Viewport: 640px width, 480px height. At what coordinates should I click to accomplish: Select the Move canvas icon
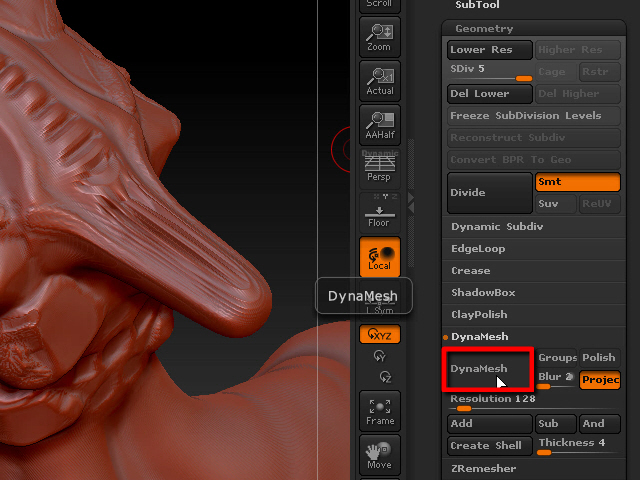tap(380, 455)
